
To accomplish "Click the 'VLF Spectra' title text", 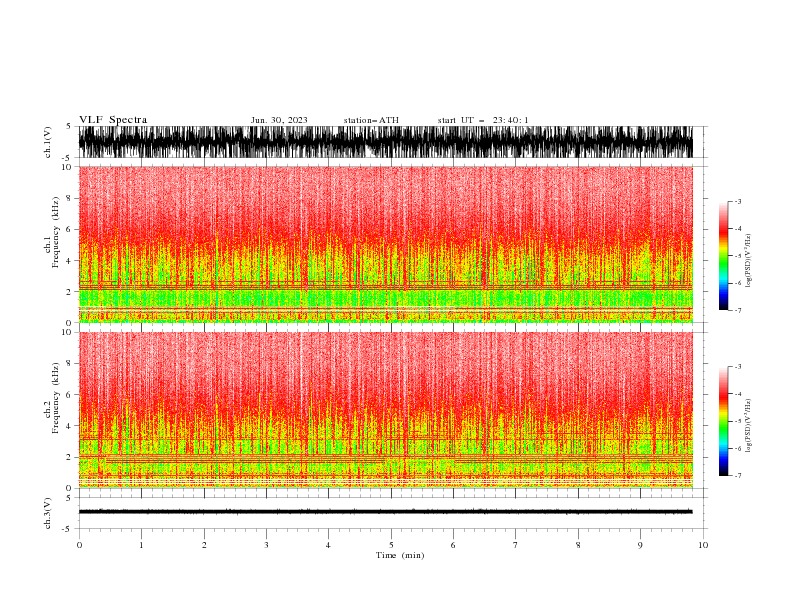I will (113, 120).
